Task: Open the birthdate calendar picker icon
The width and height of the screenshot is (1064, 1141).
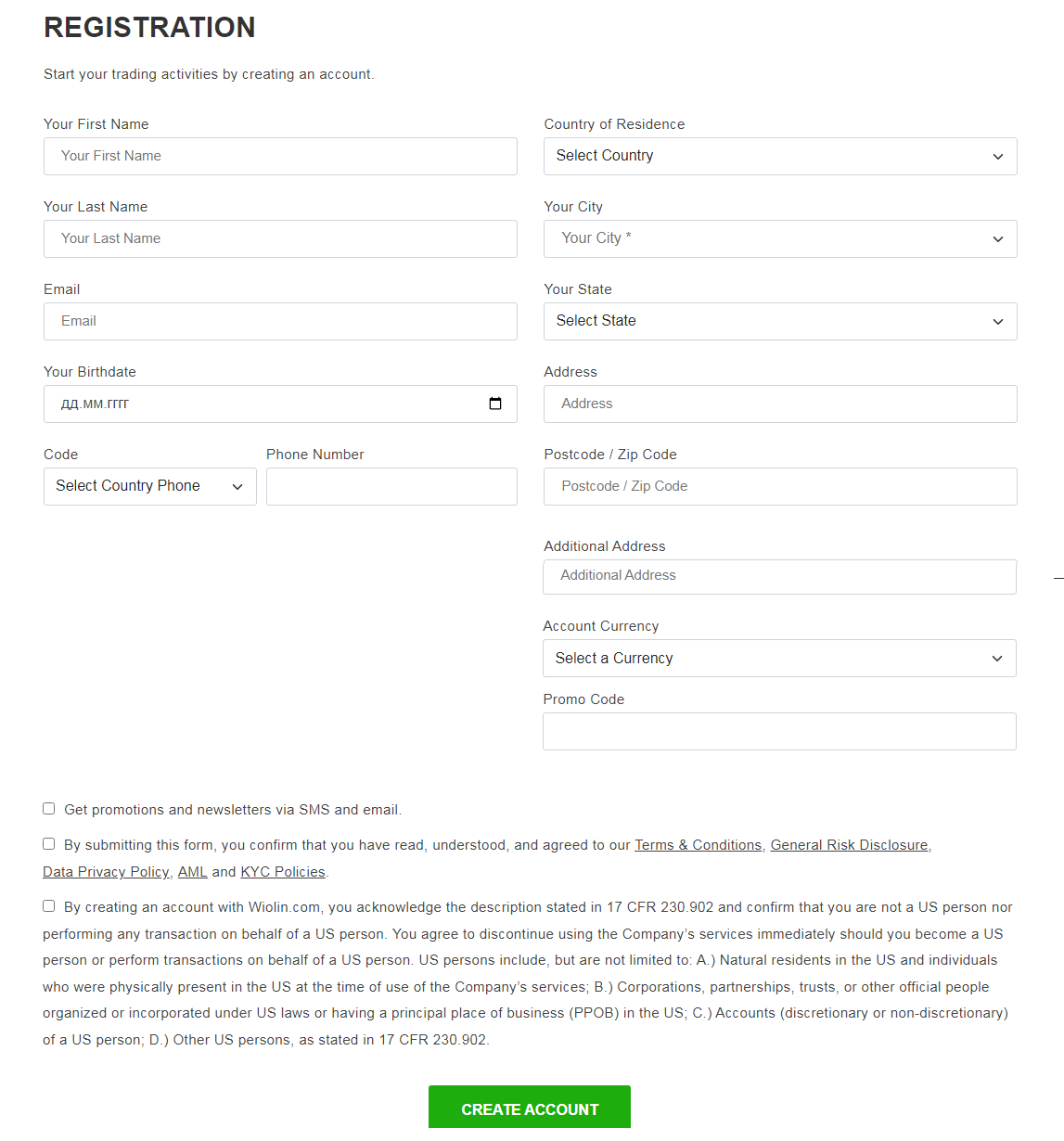Action: tap(495, 404)
